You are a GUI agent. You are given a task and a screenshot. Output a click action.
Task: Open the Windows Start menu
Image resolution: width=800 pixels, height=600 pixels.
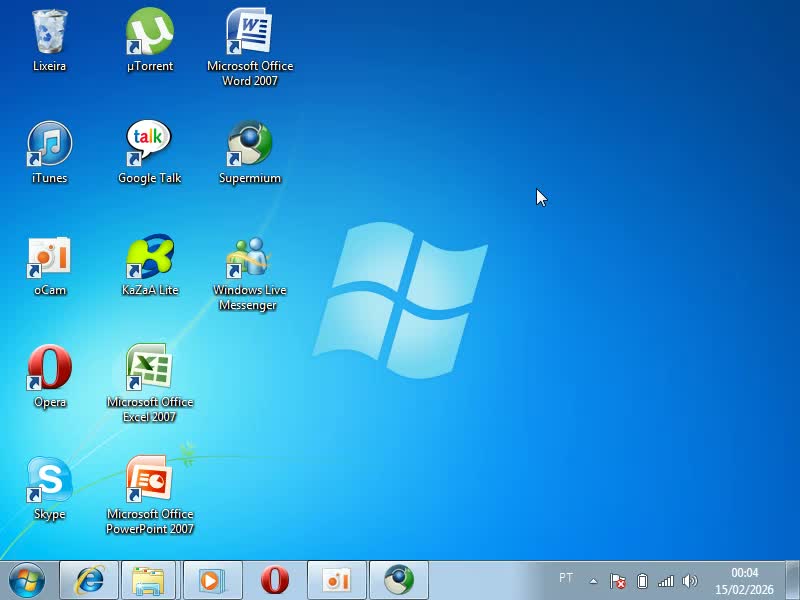[x=27, y=580]
